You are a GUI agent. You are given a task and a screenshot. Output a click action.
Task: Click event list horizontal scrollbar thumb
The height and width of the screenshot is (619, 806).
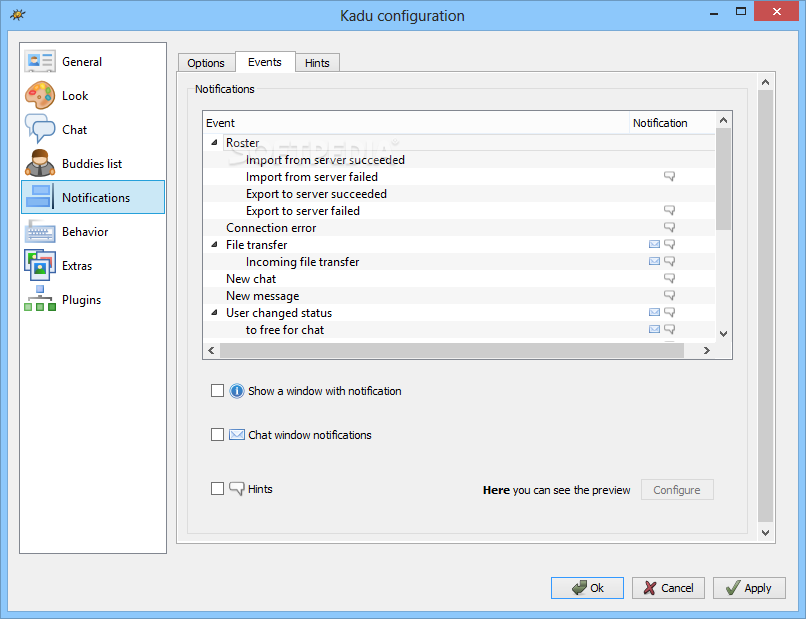pyautogui.click(x=452, y=350)
